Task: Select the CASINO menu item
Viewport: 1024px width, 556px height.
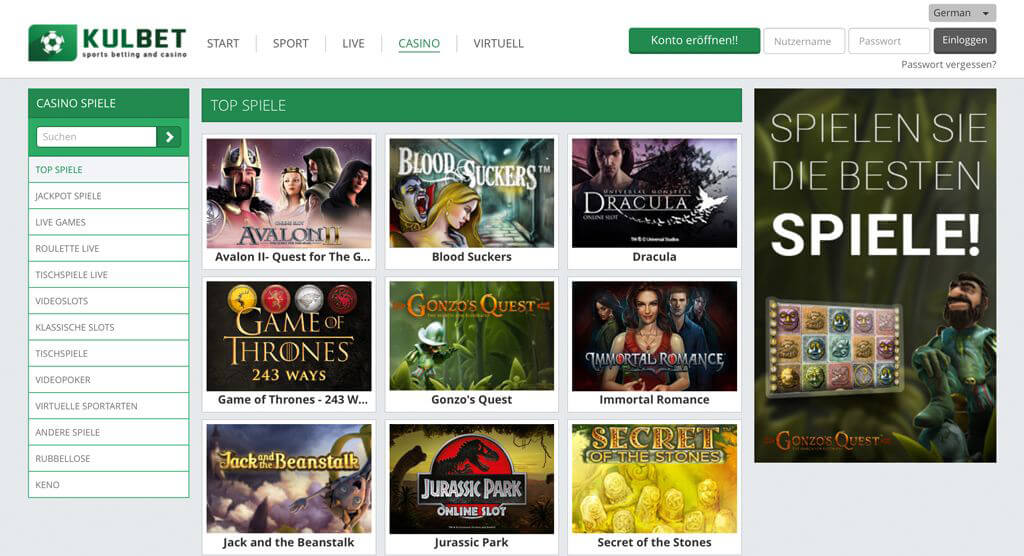Action: tap(419, 44)
